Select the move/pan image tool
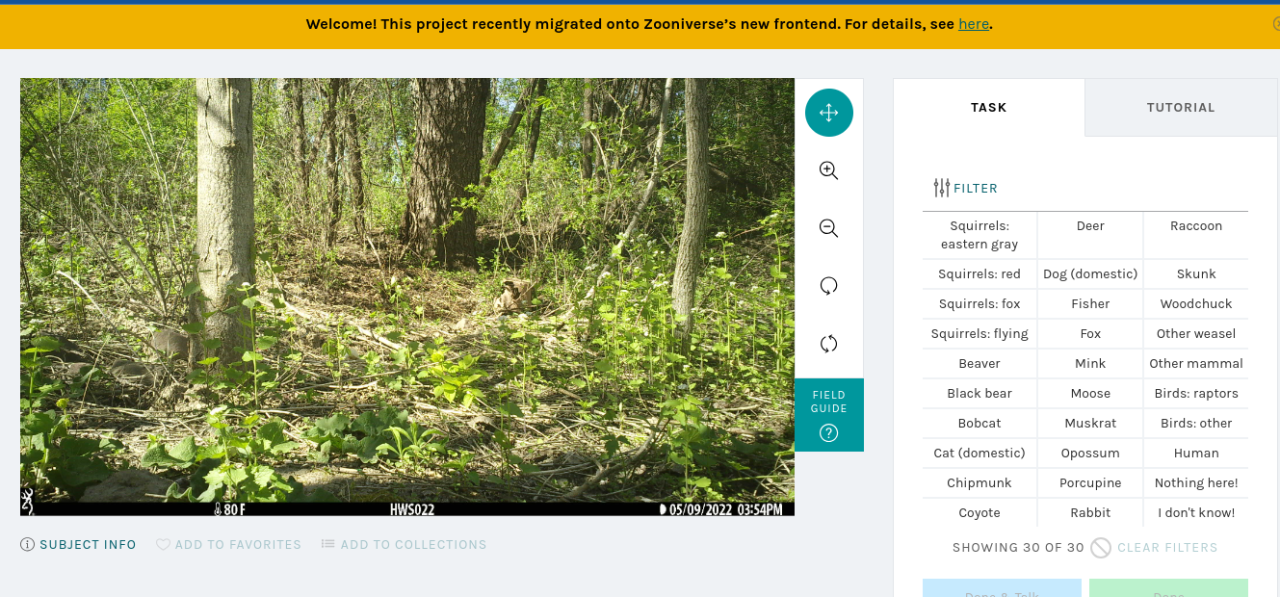The image size is (1280, 597). 829,113
